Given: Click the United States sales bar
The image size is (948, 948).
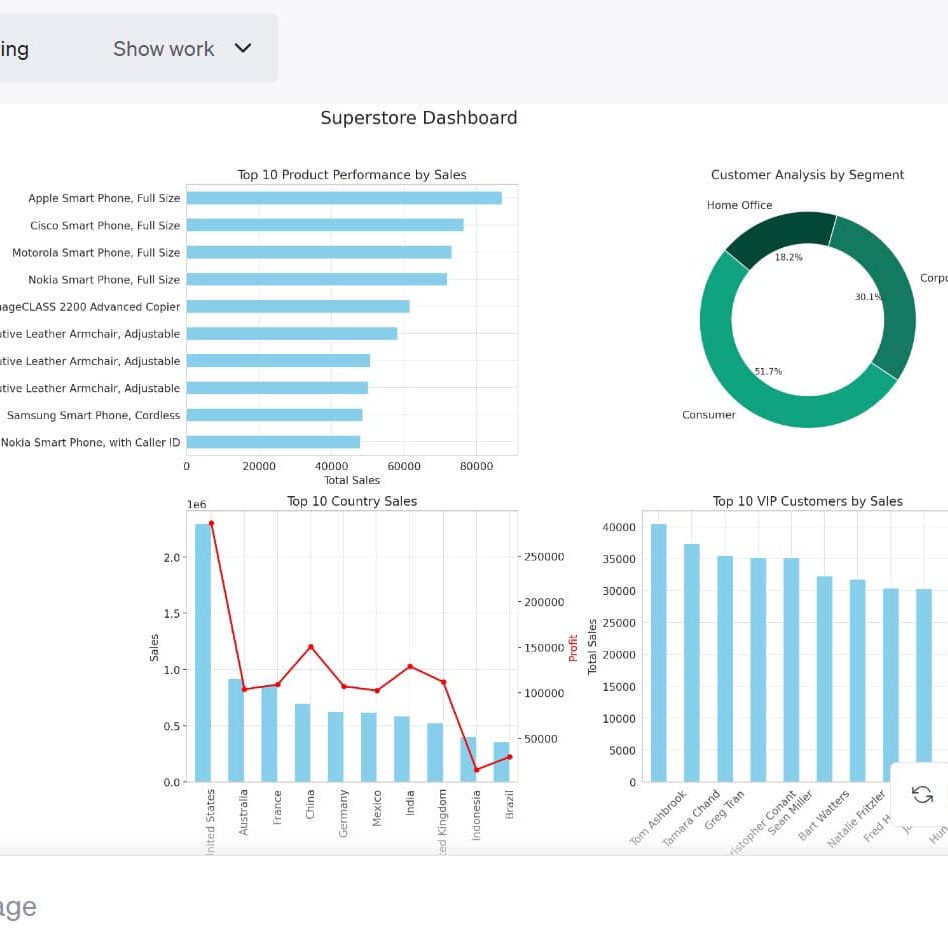Looking at the screenshot, I should (203, 650).
